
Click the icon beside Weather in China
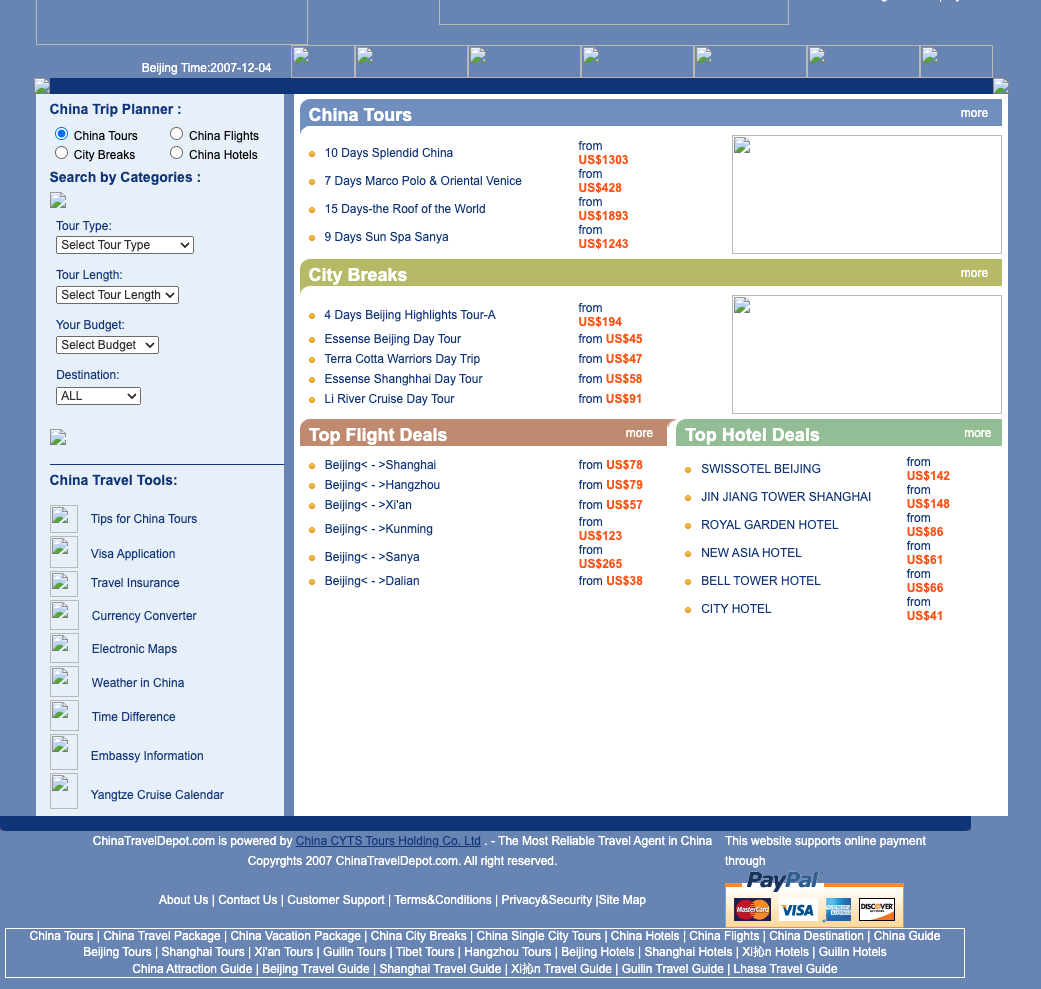(64, 681)
